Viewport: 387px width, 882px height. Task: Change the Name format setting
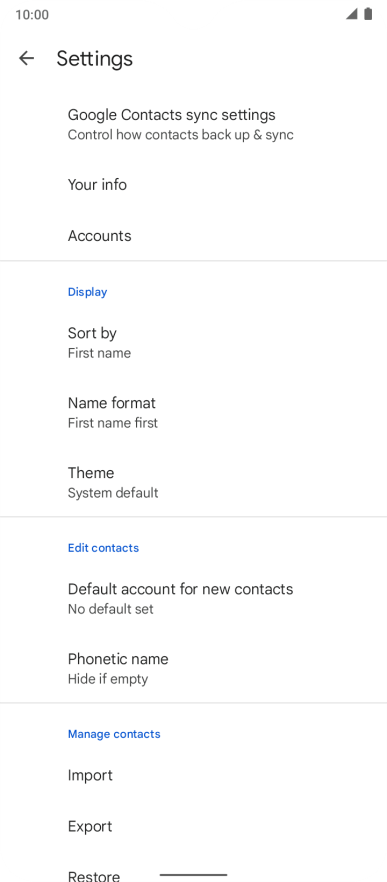pyautogui.click(x=194, y=412)
